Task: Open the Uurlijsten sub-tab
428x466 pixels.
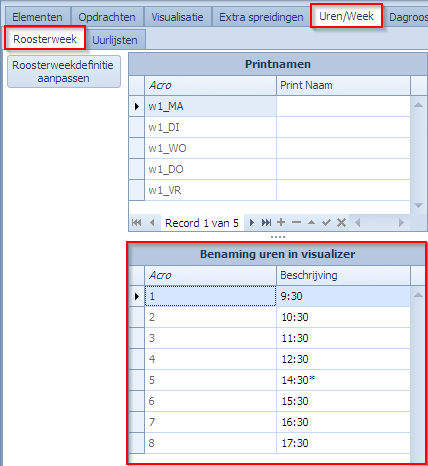Action: 115,40
